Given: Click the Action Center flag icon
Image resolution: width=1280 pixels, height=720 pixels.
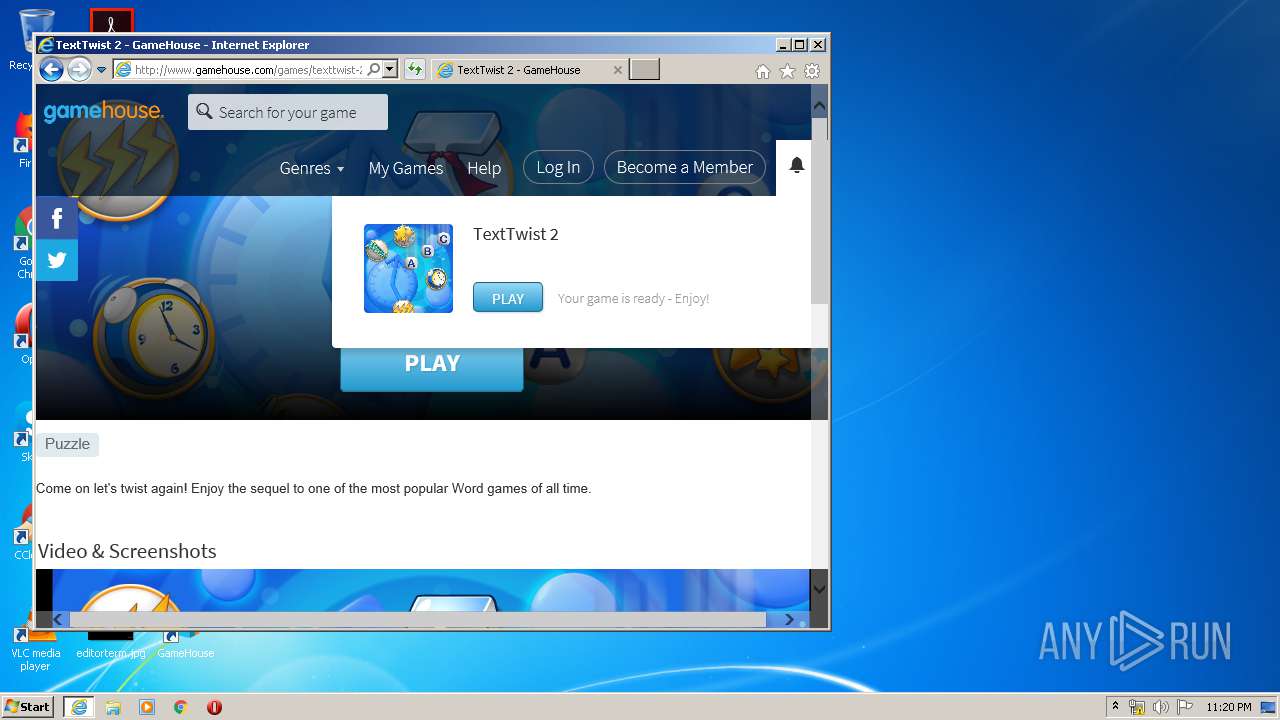Looking at the screenshot, I should pos(1184,707).
